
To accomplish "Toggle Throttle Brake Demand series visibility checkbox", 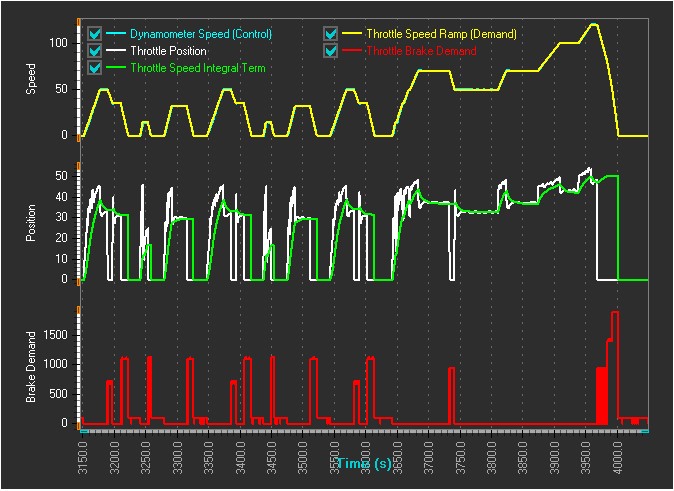I will 331,50.
